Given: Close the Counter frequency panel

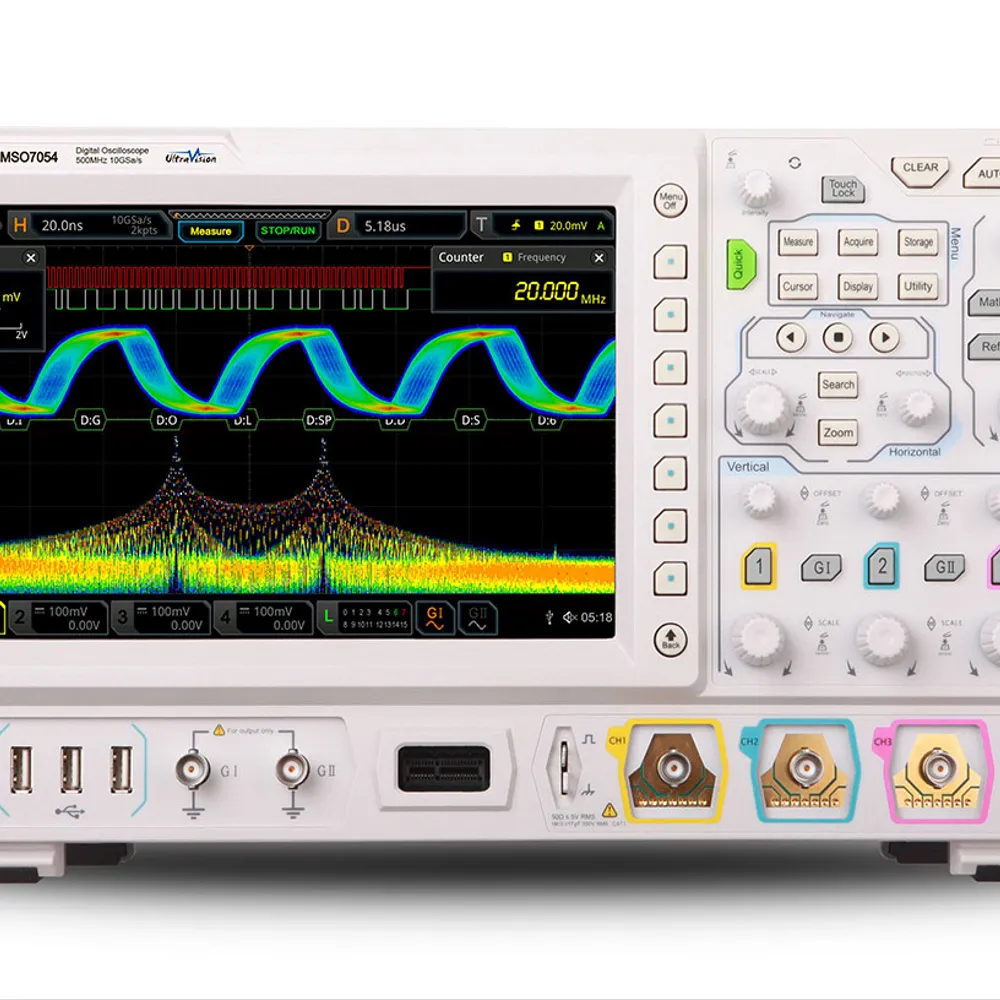Looking at the screenshot, I should (x=598, y=258).
